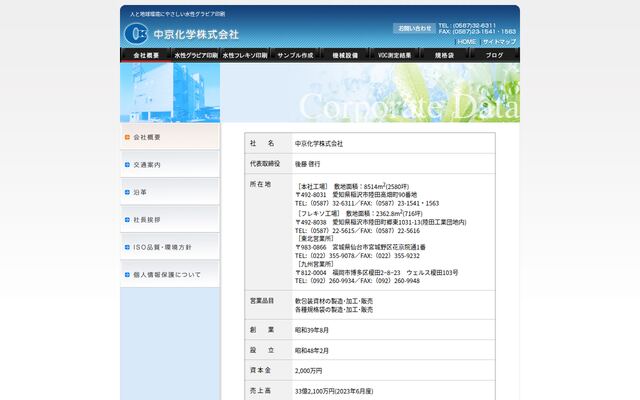The width and height of the screenshot is (640, 400).
Task: Open 沿革 in the left sidebar
Action: click(x=170, y=192)
